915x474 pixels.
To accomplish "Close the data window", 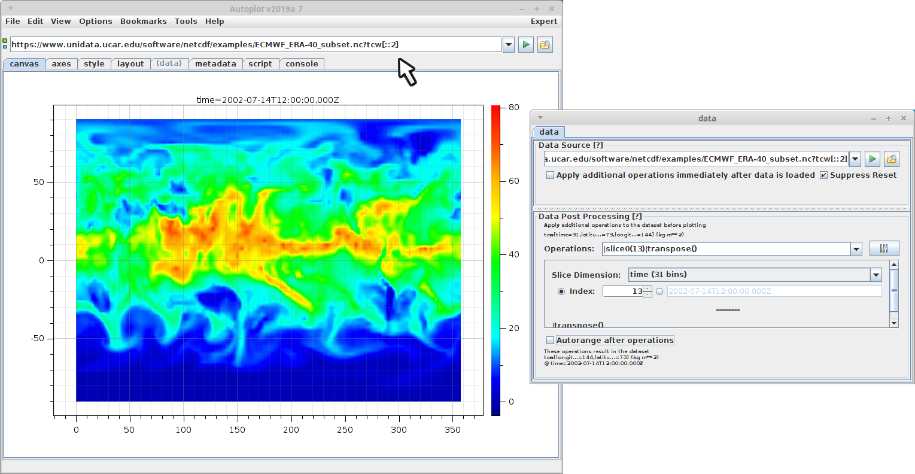I will click(x=904, y=118).
